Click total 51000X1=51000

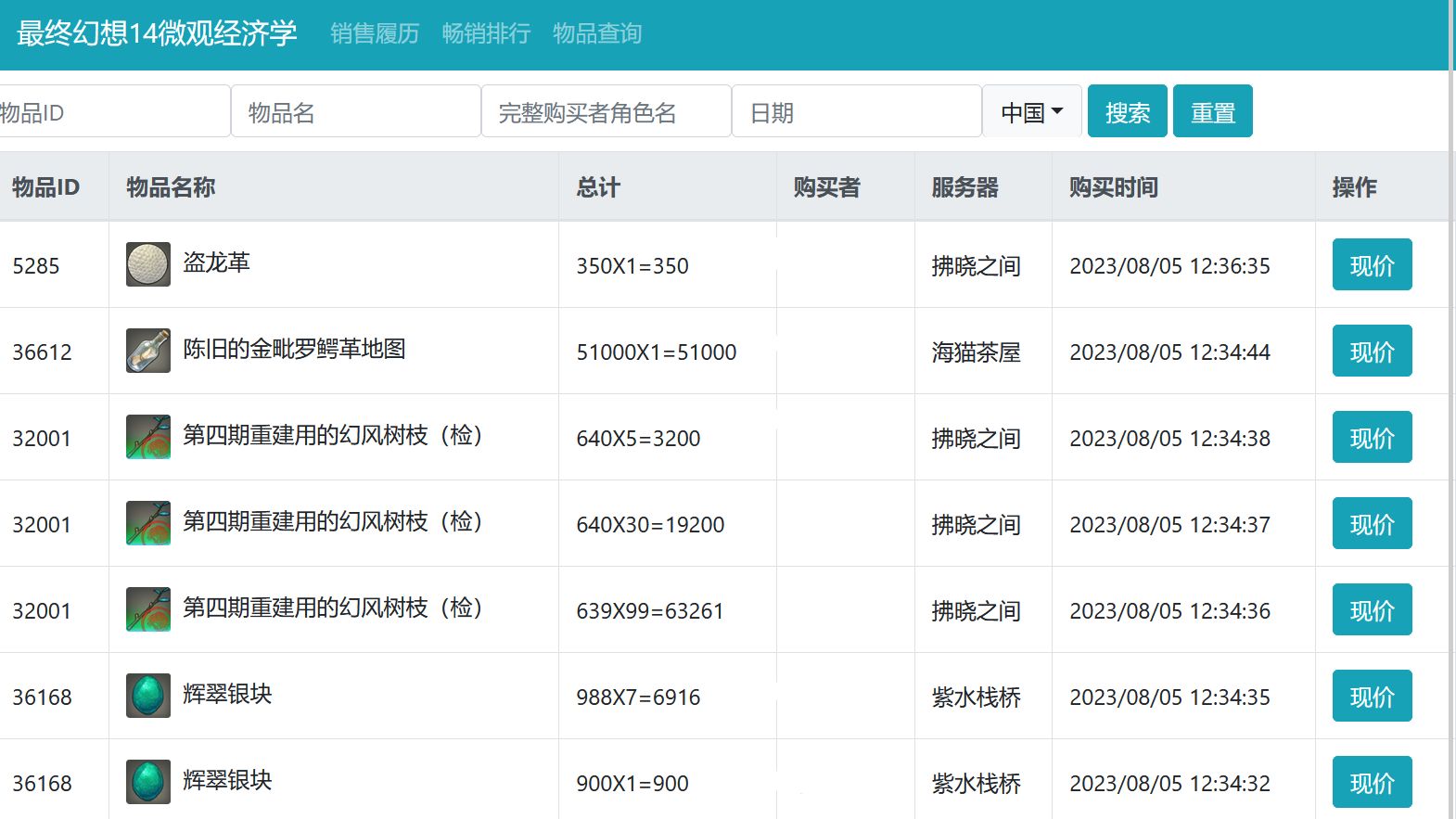[657, 352]
